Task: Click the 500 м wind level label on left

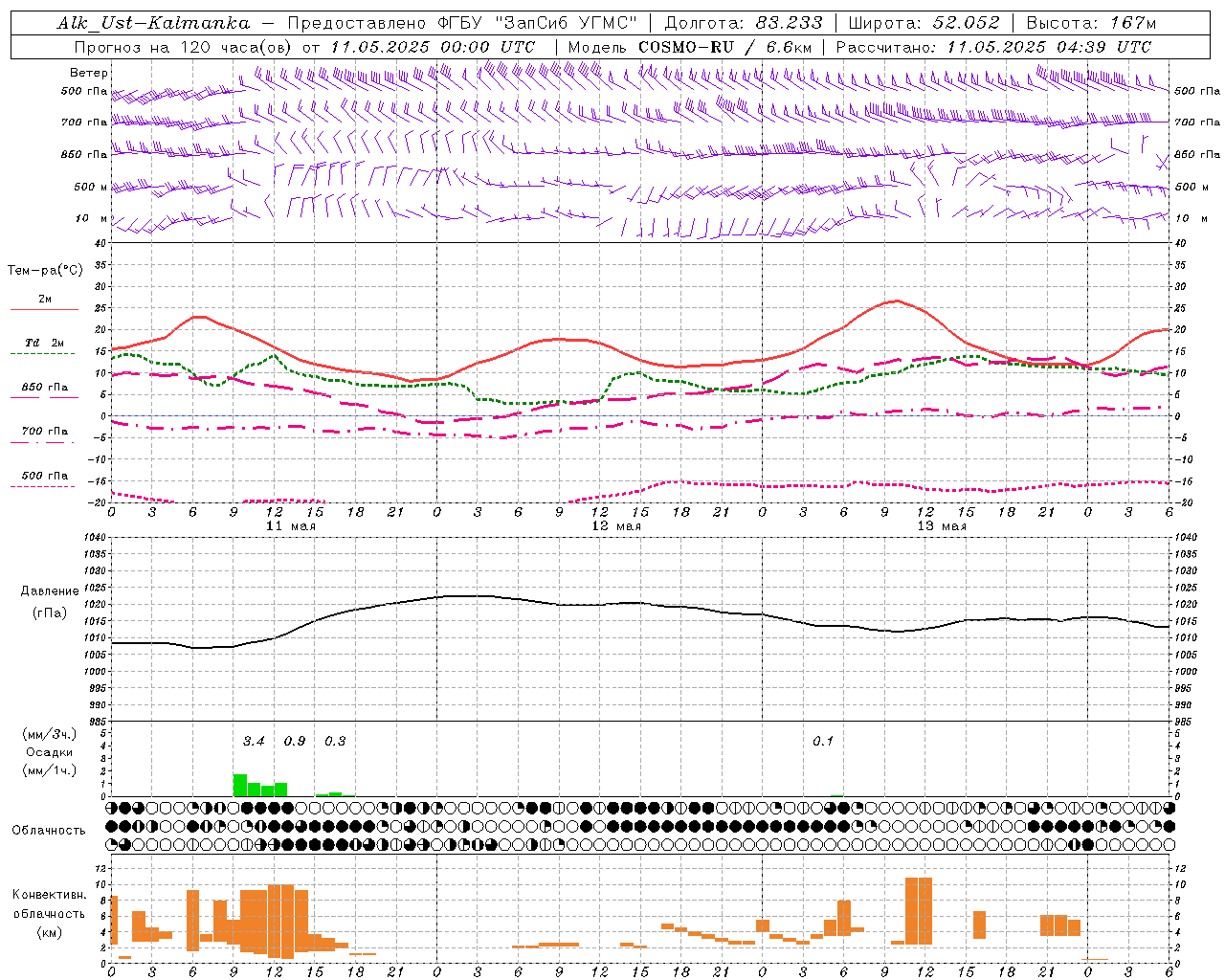Action: [x=91, y=188]
